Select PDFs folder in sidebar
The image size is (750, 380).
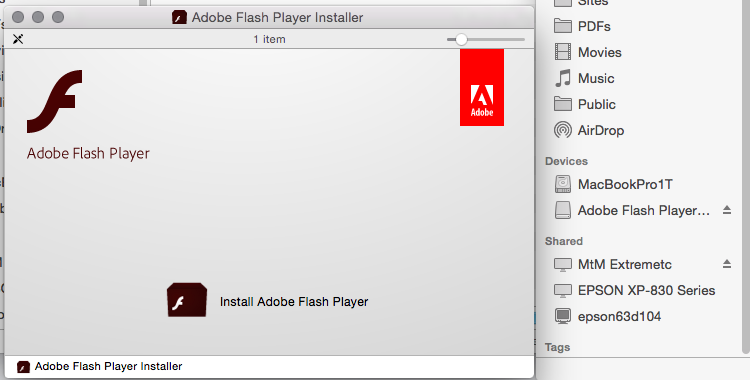point(582,26)
